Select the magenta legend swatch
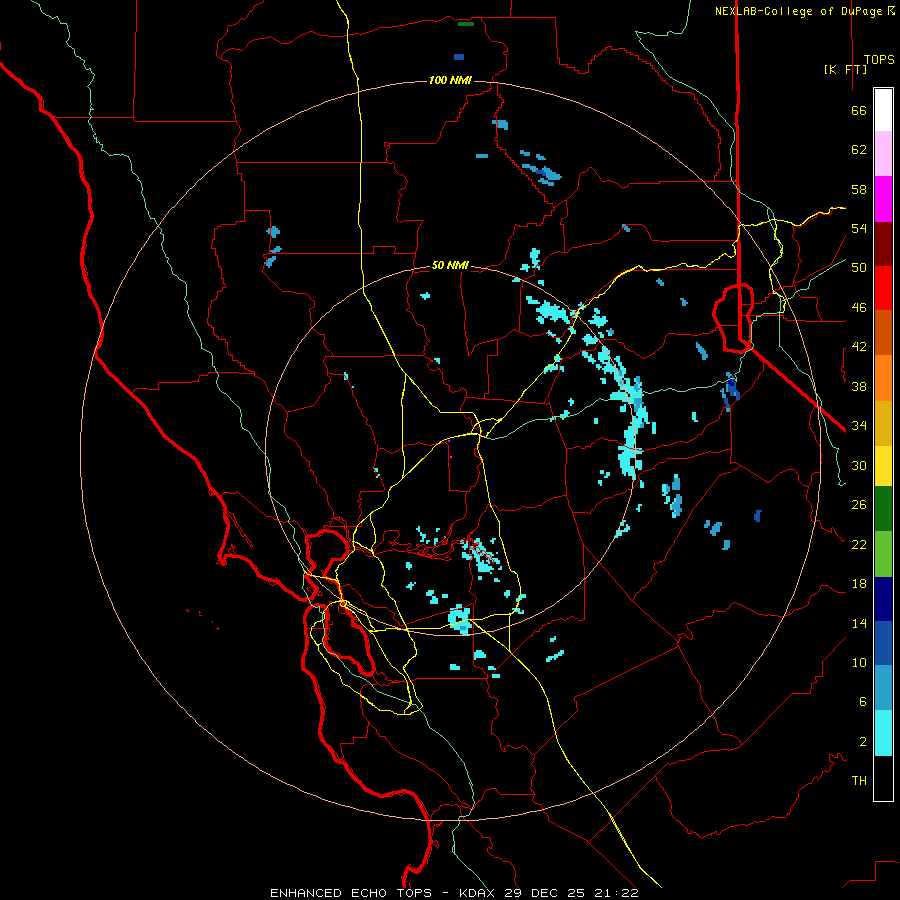This screenshot has height=900, width=900. pyautogui.click(x=883, y=199)
